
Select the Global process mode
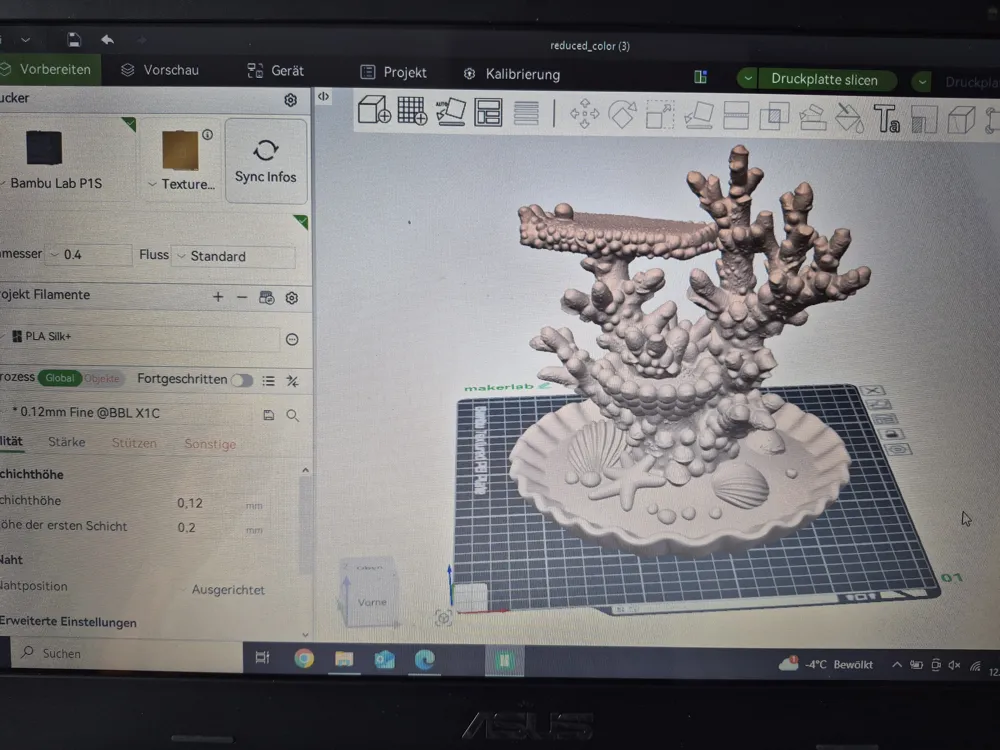click(x=59, y=378)
